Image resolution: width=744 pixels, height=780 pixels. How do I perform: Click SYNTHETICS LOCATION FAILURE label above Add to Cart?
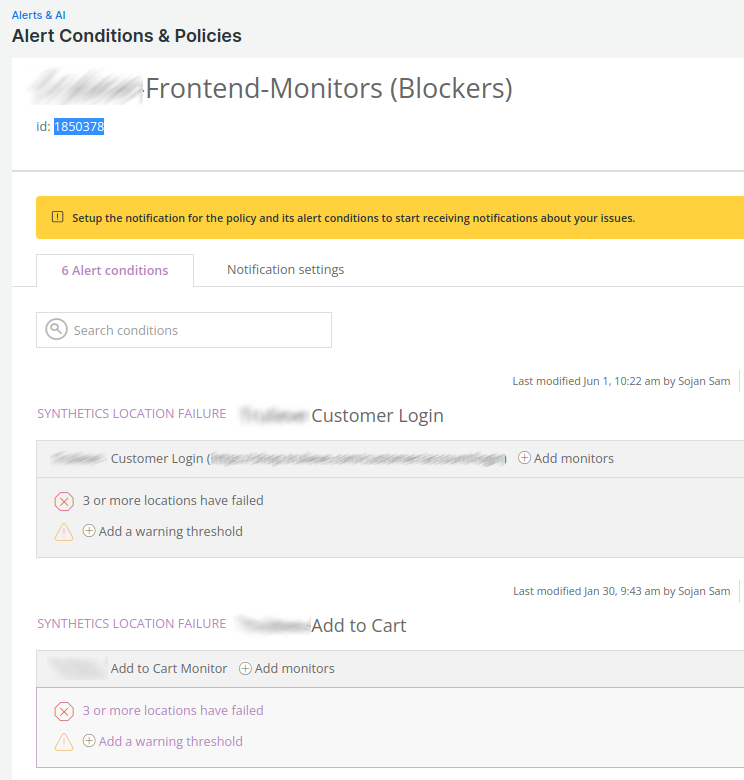point(132,624)
